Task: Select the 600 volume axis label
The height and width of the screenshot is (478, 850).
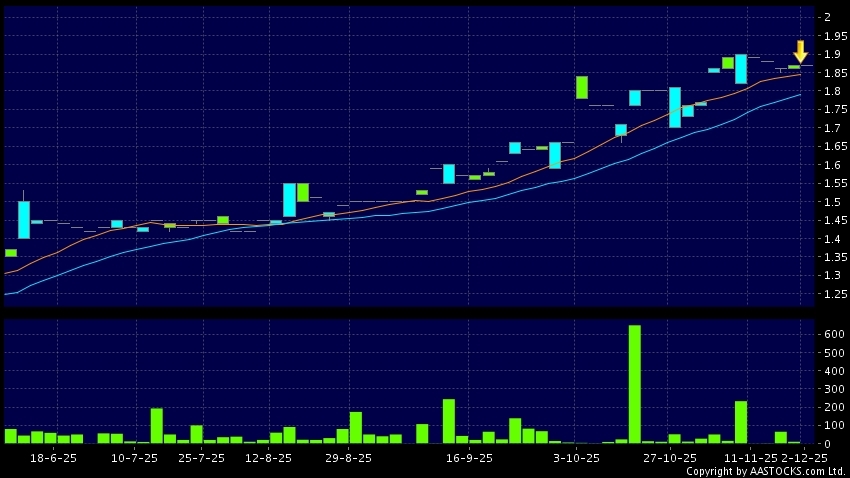Action: click(x=833, y=334)
